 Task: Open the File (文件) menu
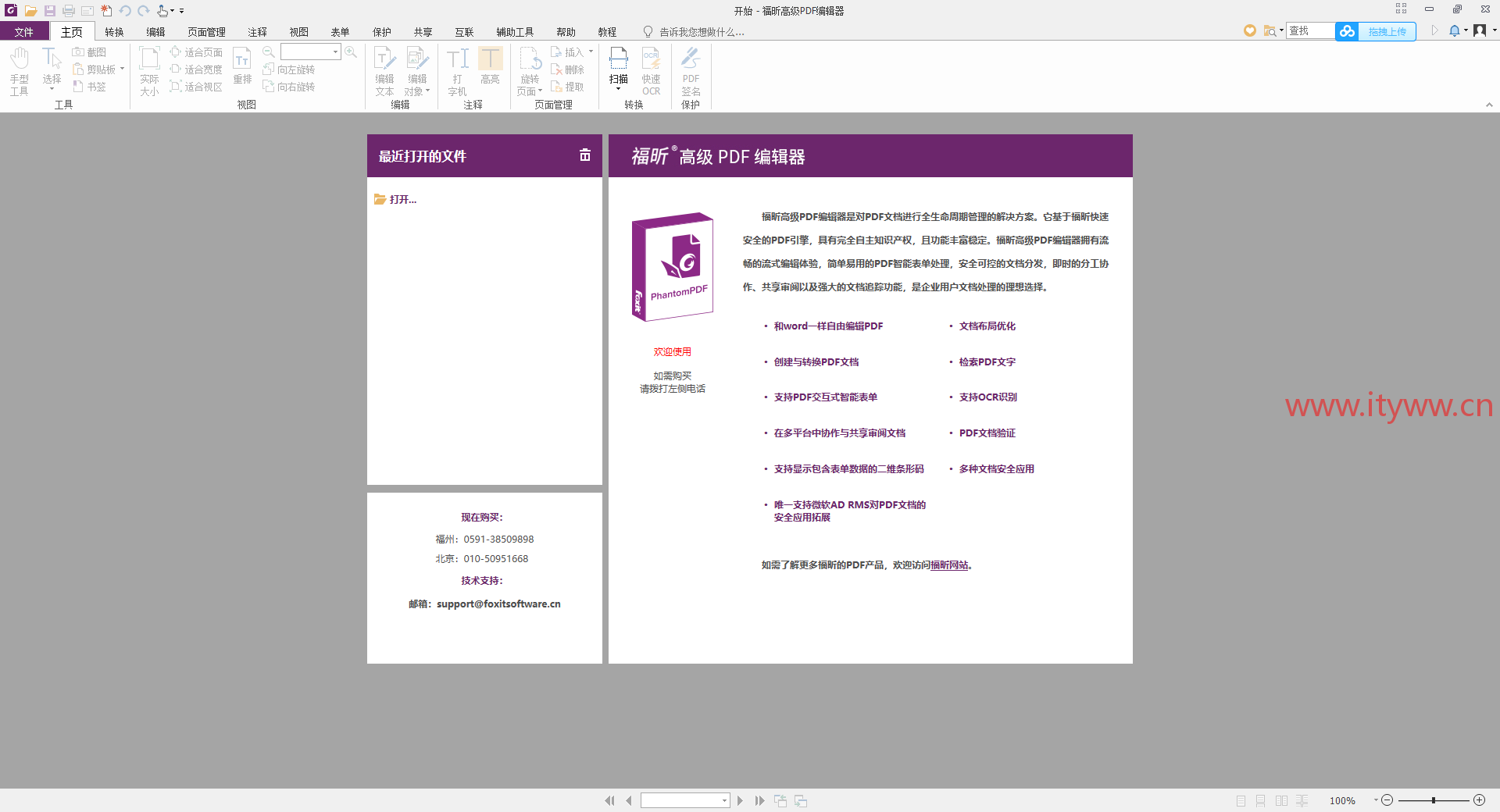pos(24,32)
